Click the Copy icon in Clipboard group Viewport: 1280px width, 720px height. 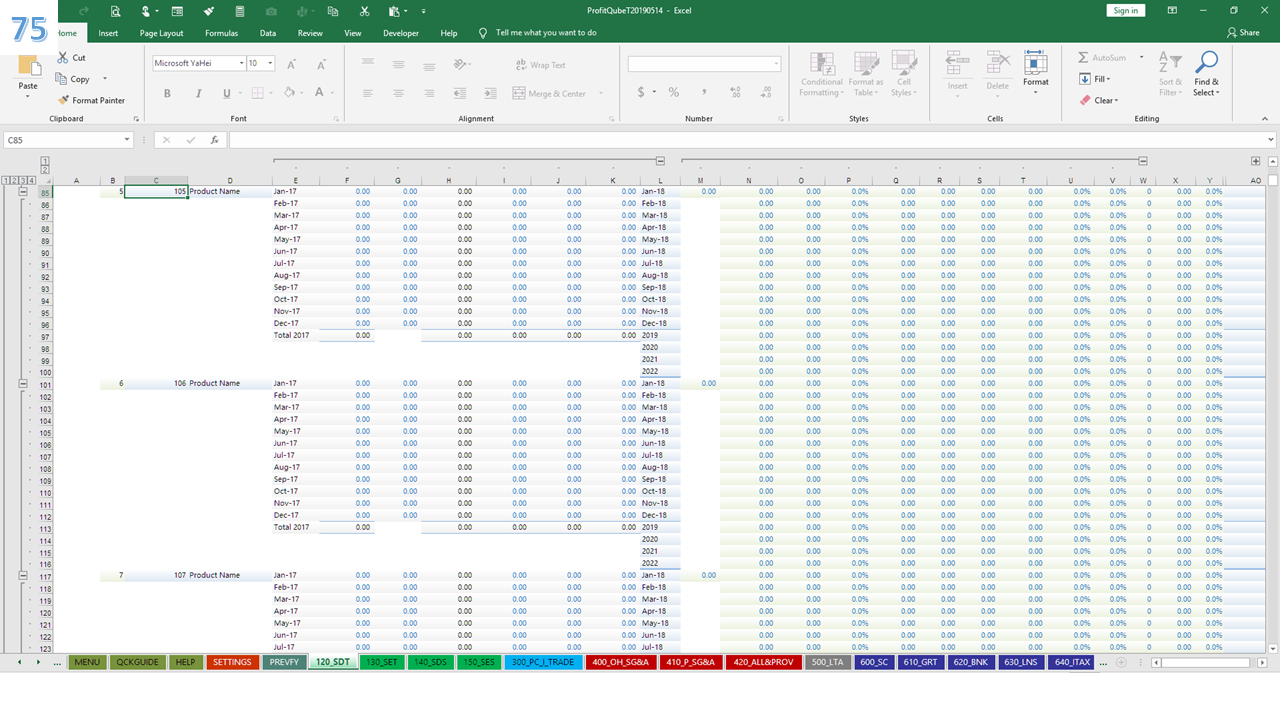coord(62,79)
